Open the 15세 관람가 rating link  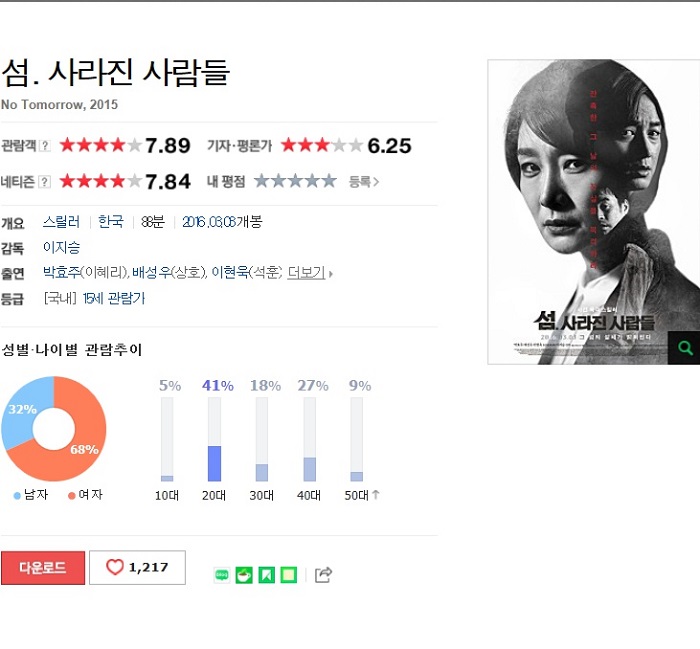[x=114, y=298]
